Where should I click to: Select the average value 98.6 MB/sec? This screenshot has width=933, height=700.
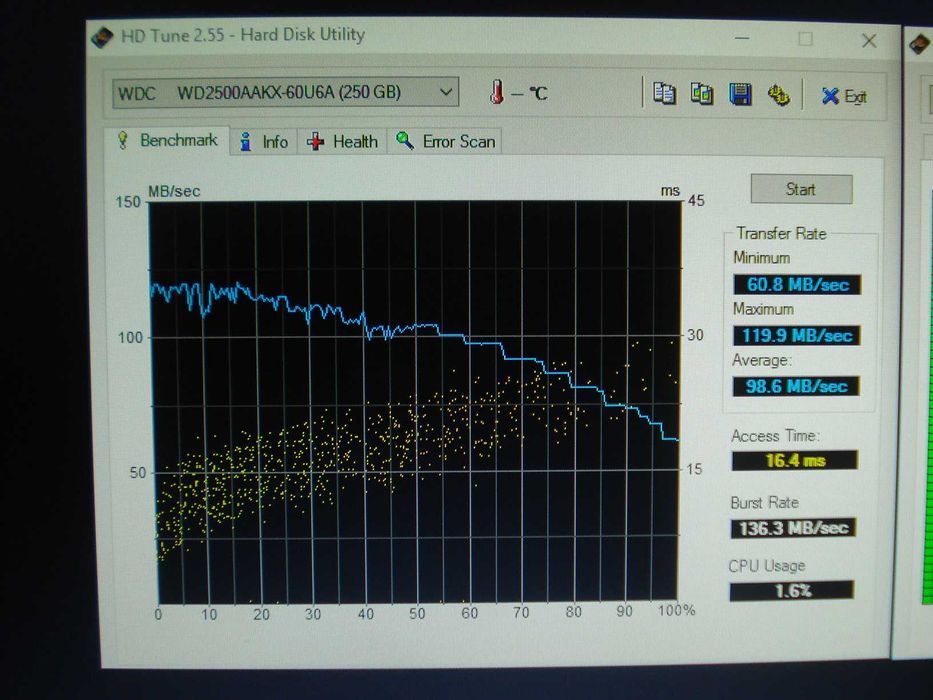coord(796,386)
